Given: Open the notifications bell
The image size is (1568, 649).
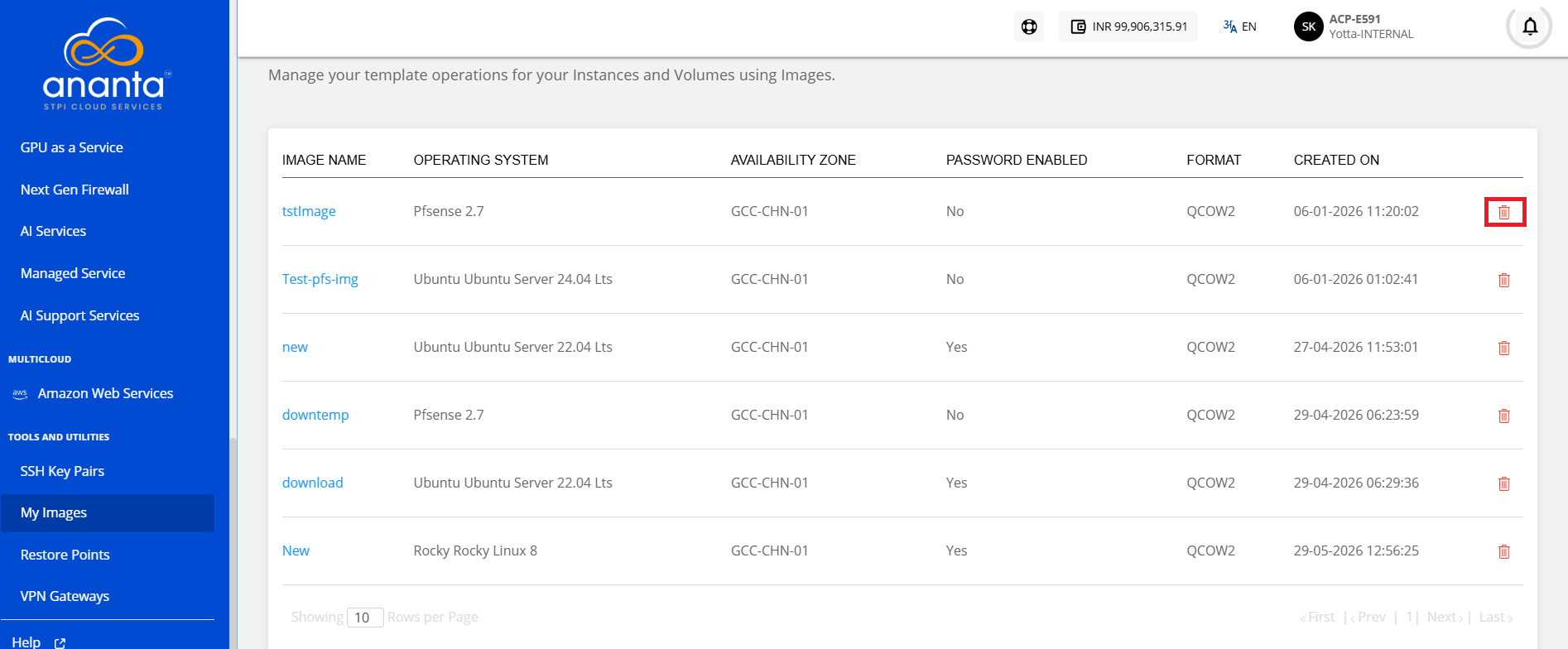Looking at the screenshot, I should click(1530, 26).
